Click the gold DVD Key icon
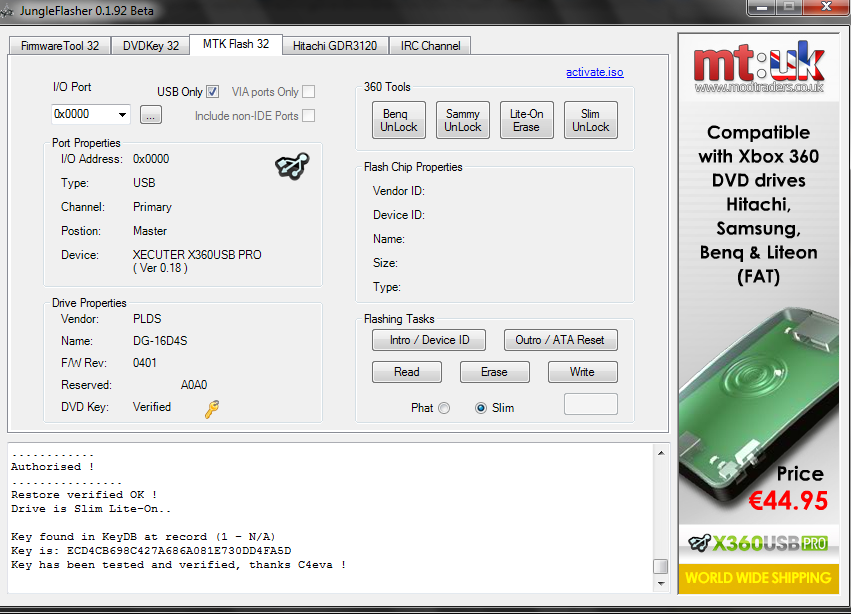This screenshot has height=614, width=851. 212,409
